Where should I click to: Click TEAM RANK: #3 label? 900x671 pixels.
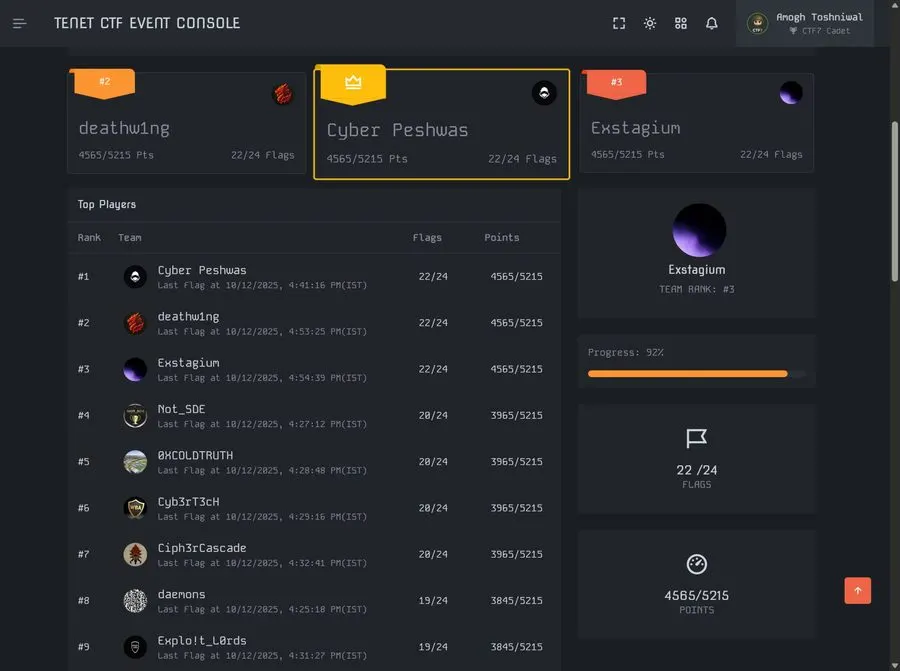(696, 289)
